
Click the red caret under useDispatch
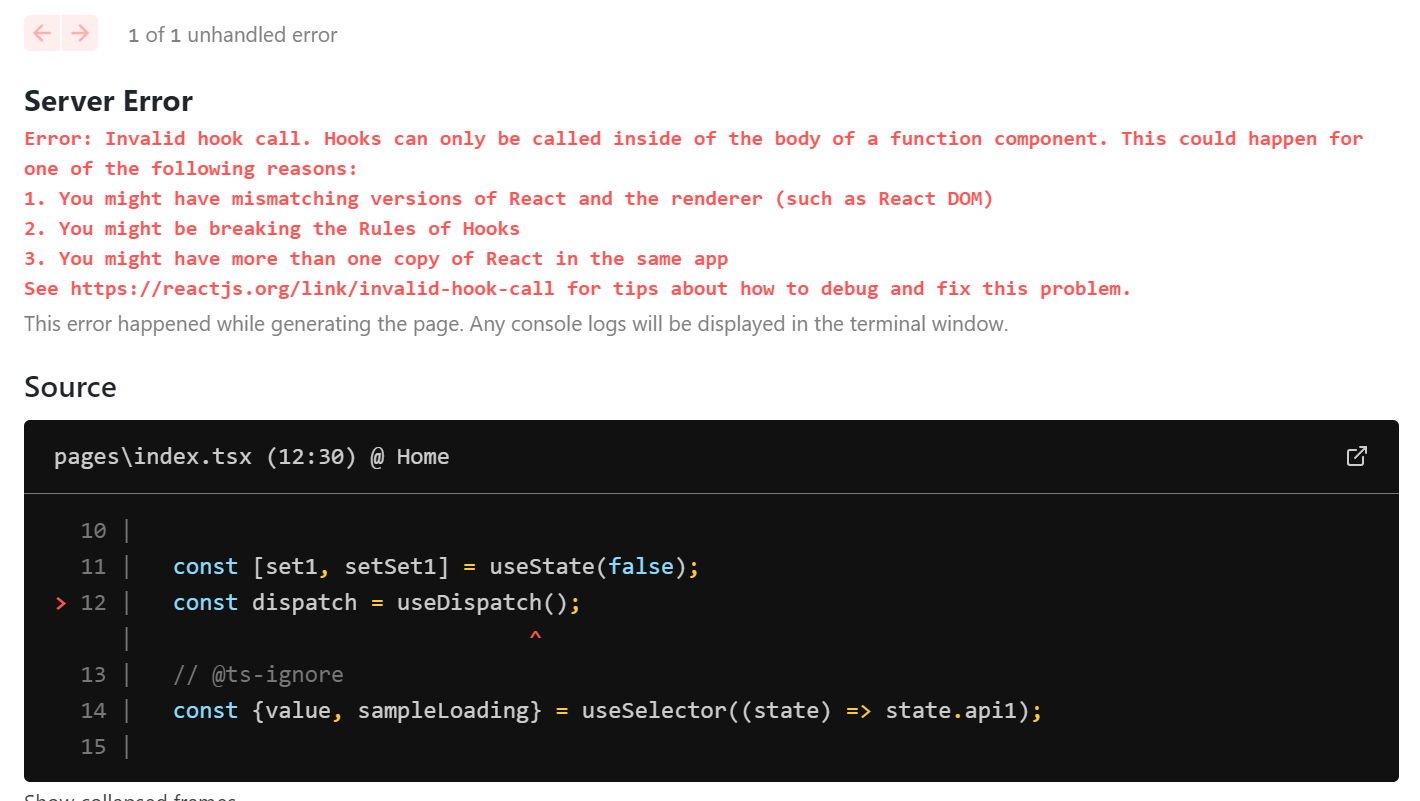pyautogui.click(x=535, y=636)
